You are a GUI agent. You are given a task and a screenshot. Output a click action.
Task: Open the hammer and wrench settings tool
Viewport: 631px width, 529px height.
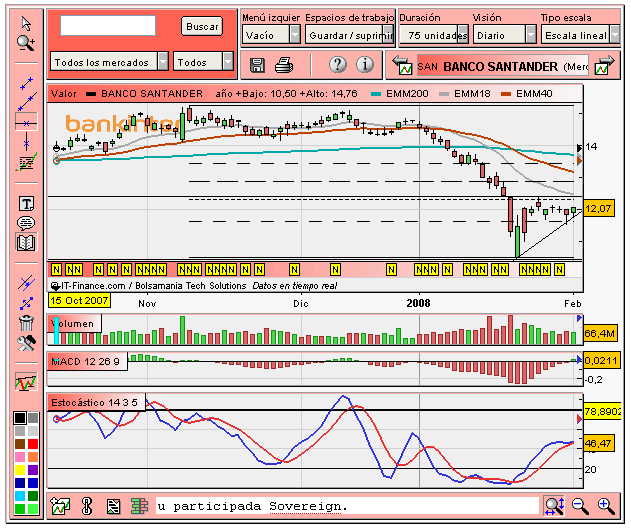coord(26,343)
